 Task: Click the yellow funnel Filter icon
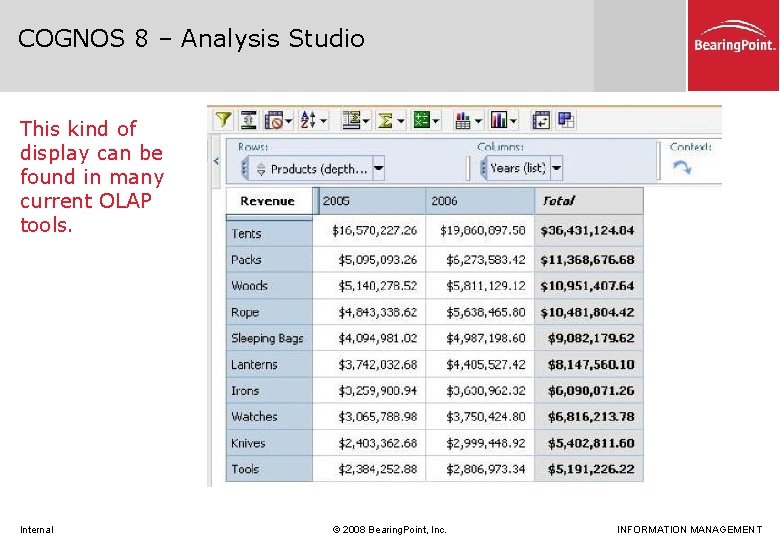[x=223, y=120]
